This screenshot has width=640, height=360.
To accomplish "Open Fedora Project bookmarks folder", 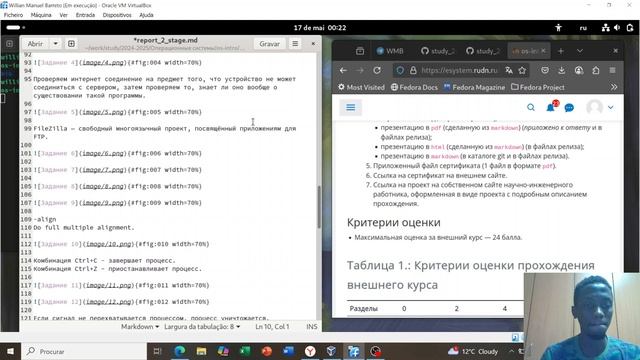I will pyautogui.click(x=538, y=87).
